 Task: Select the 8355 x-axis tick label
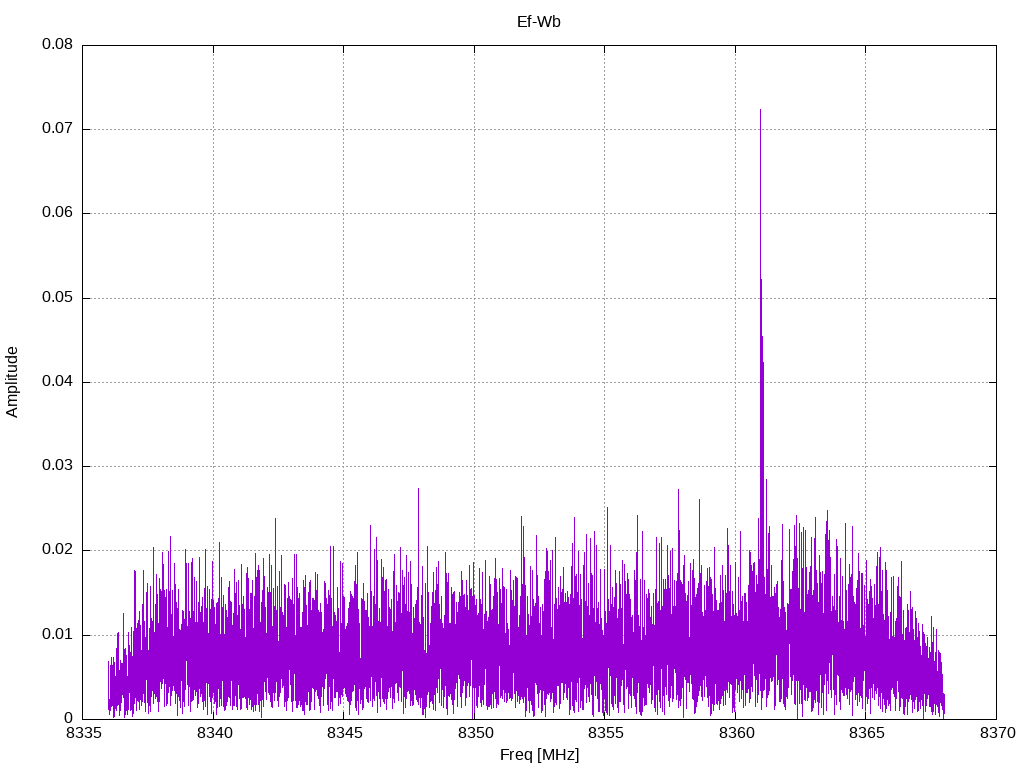coord(605,734)
